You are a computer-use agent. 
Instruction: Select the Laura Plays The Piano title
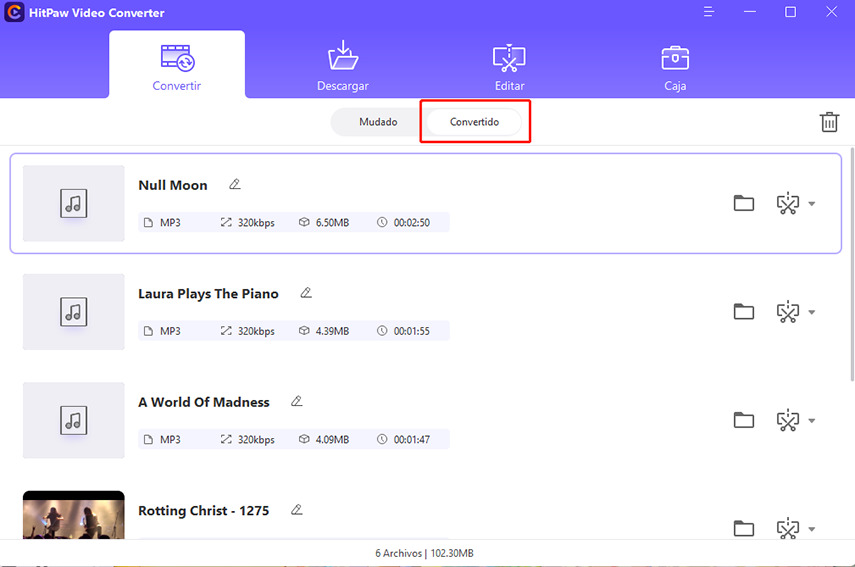click(208, 294)
